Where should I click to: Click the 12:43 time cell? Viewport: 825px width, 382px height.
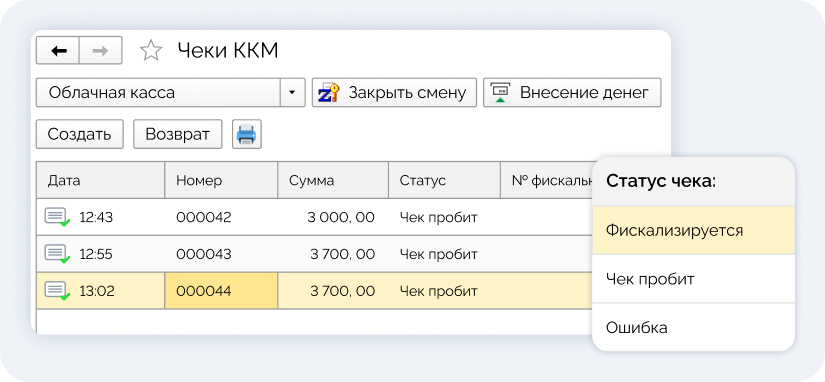tap(96, 217)
